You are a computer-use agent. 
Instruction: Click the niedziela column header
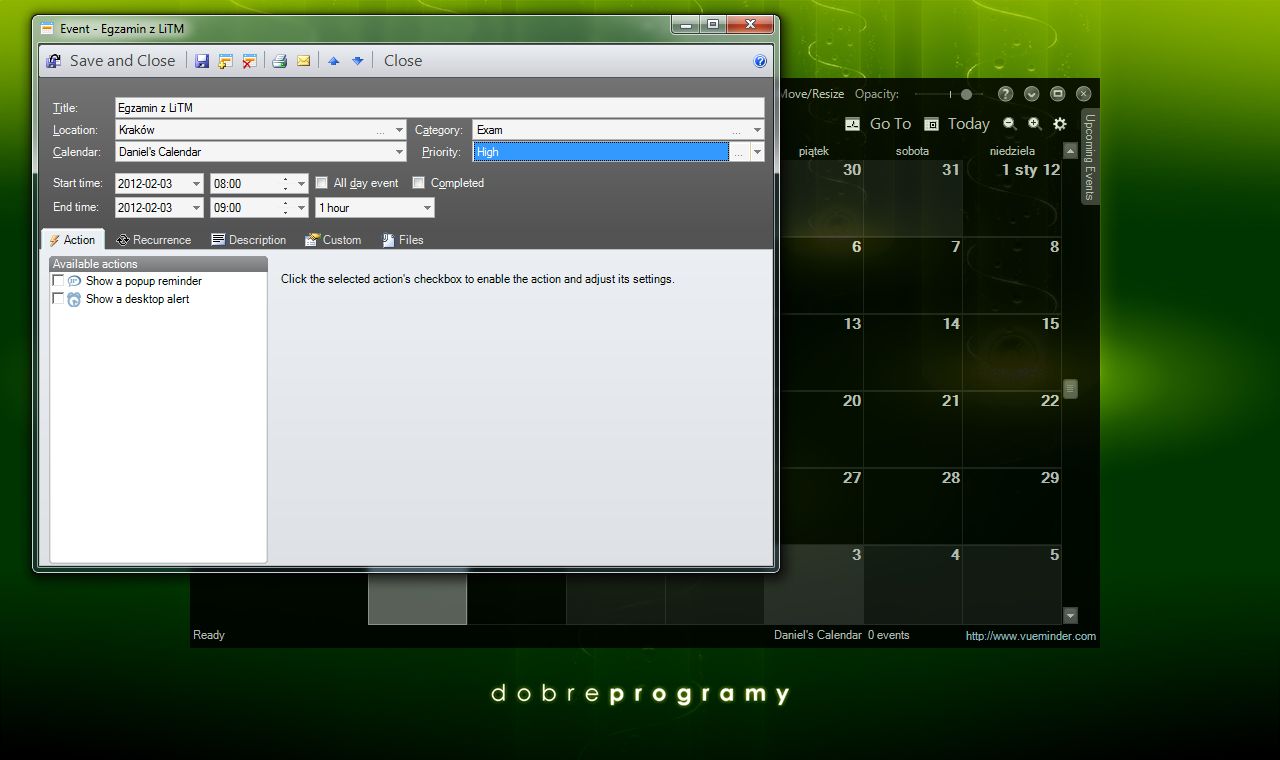[1012, 151]
